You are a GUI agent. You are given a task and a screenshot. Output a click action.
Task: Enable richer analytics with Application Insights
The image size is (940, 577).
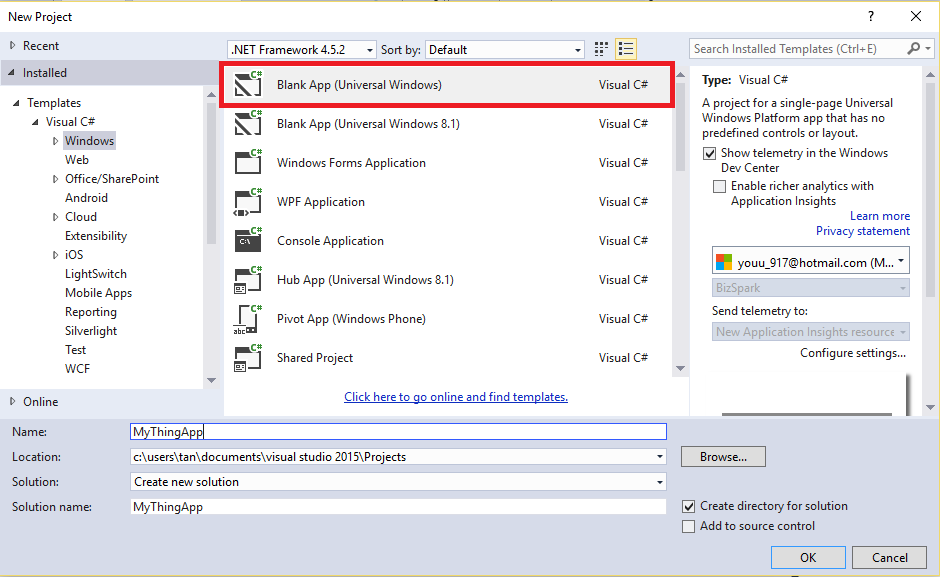coord(720,187)
